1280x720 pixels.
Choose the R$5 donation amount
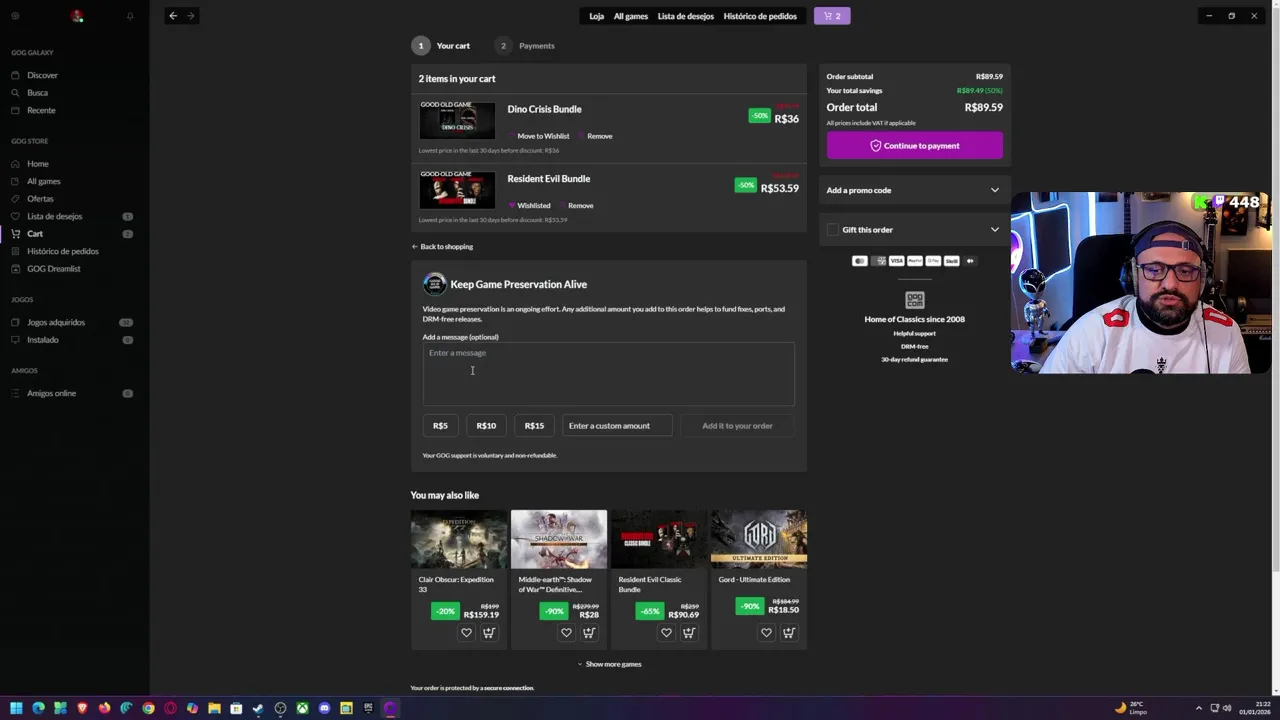pyautogui.click(x=440, y=426)
